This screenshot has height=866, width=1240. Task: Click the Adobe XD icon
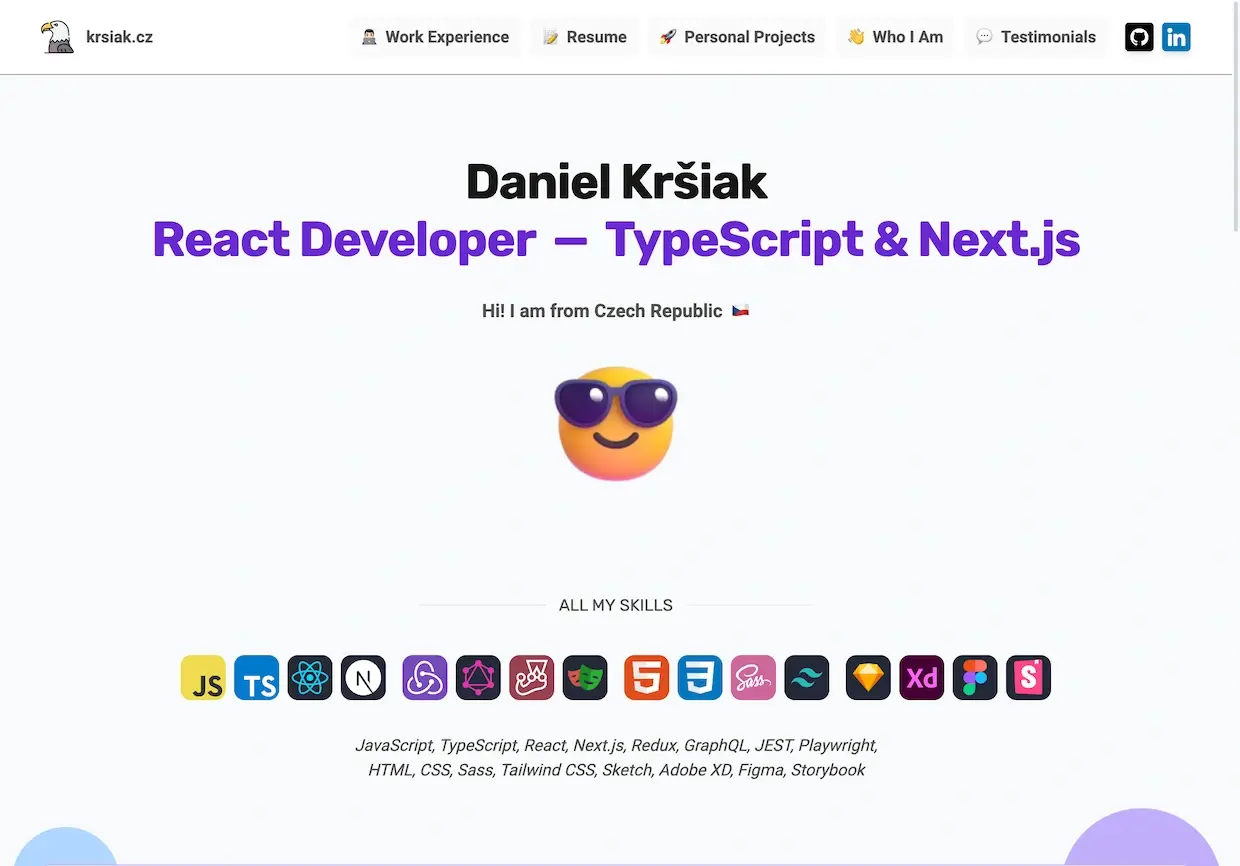coord(922,678)
